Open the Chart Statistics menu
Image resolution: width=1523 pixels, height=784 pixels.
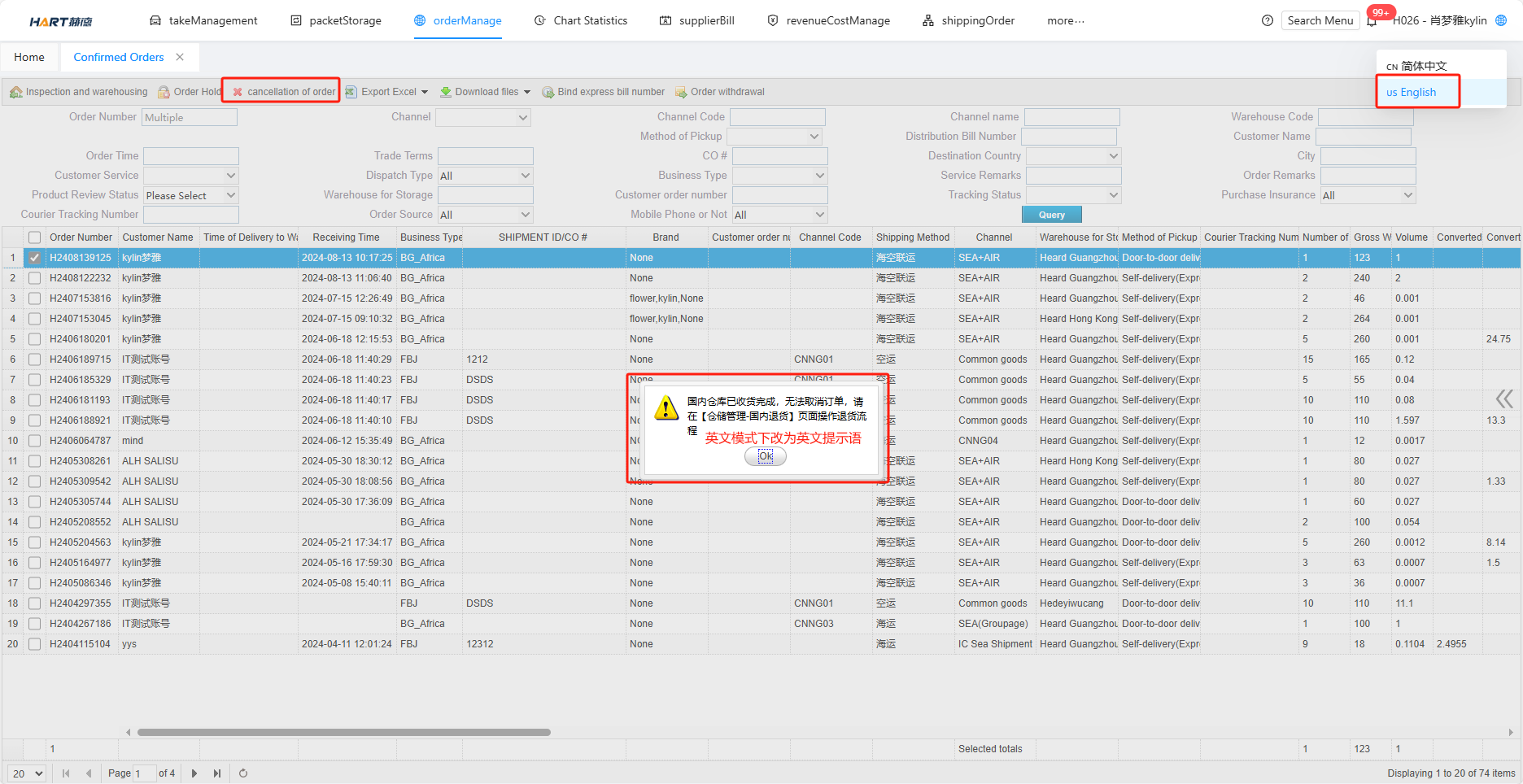[581, 21]
